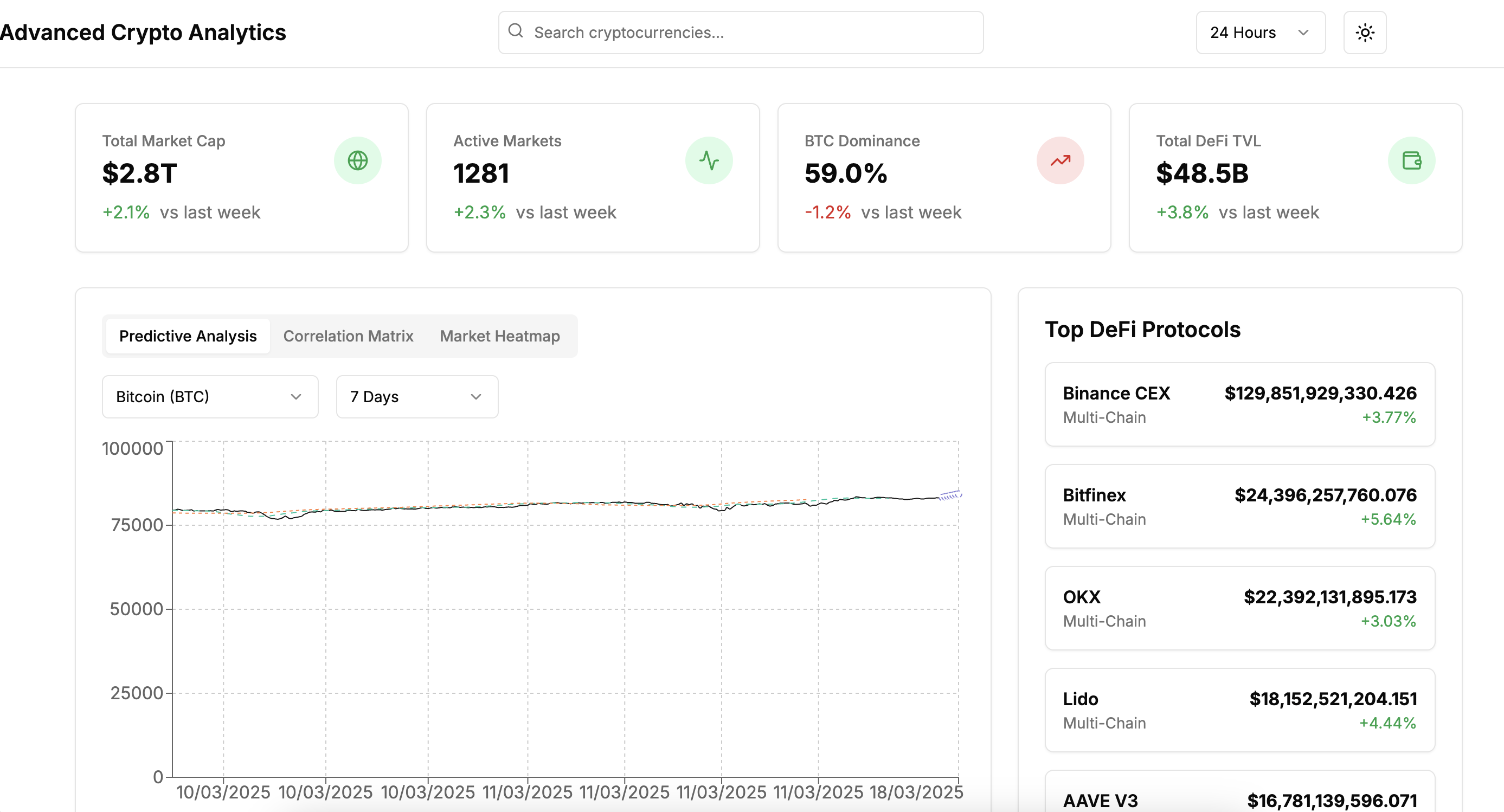This screenshot has height=812, width=1504.
Task: Click the trending arrow icon on BTC Dominance
Action: 1060,160
